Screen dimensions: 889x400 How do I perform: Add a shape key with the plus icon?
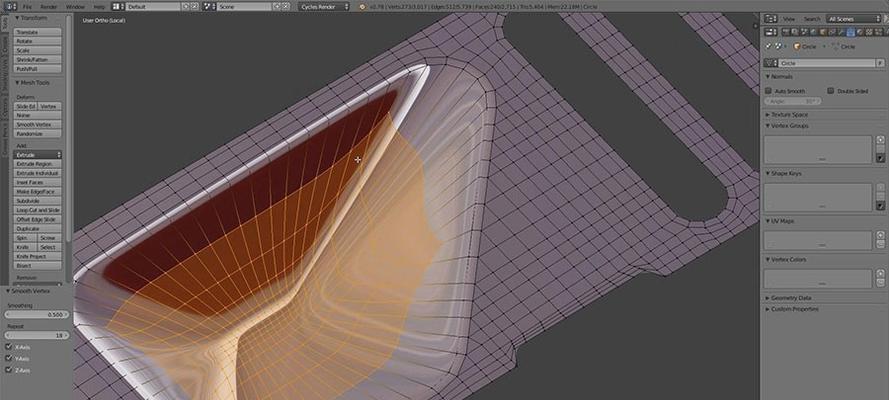pyautogui.click(x=880, y=188)
